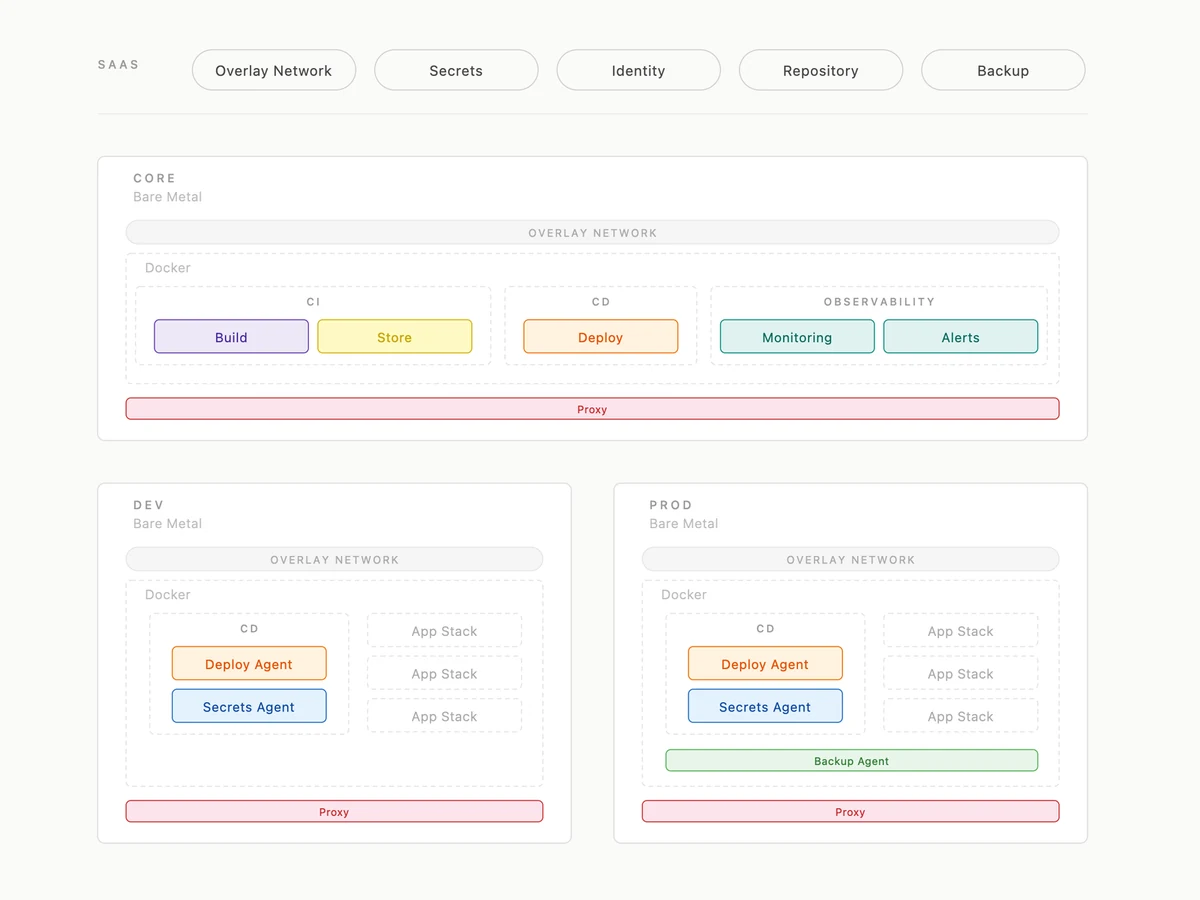Click the CD label in Dev
Image resolution: width=1200 pixels, height=900 pixels.
click(249, 629)
